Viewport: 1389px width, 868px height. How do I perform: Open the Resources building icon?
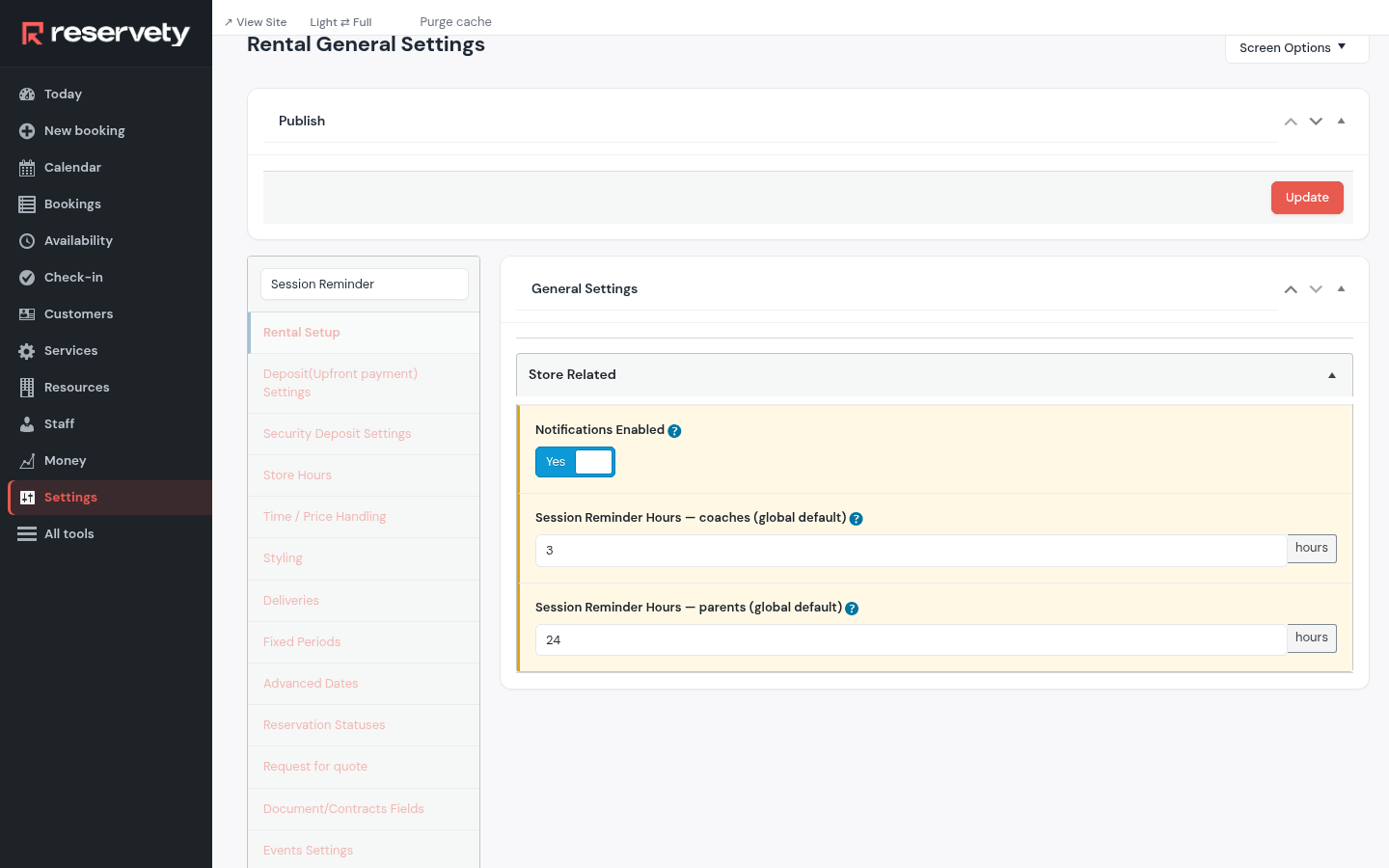tap(27, 388)
